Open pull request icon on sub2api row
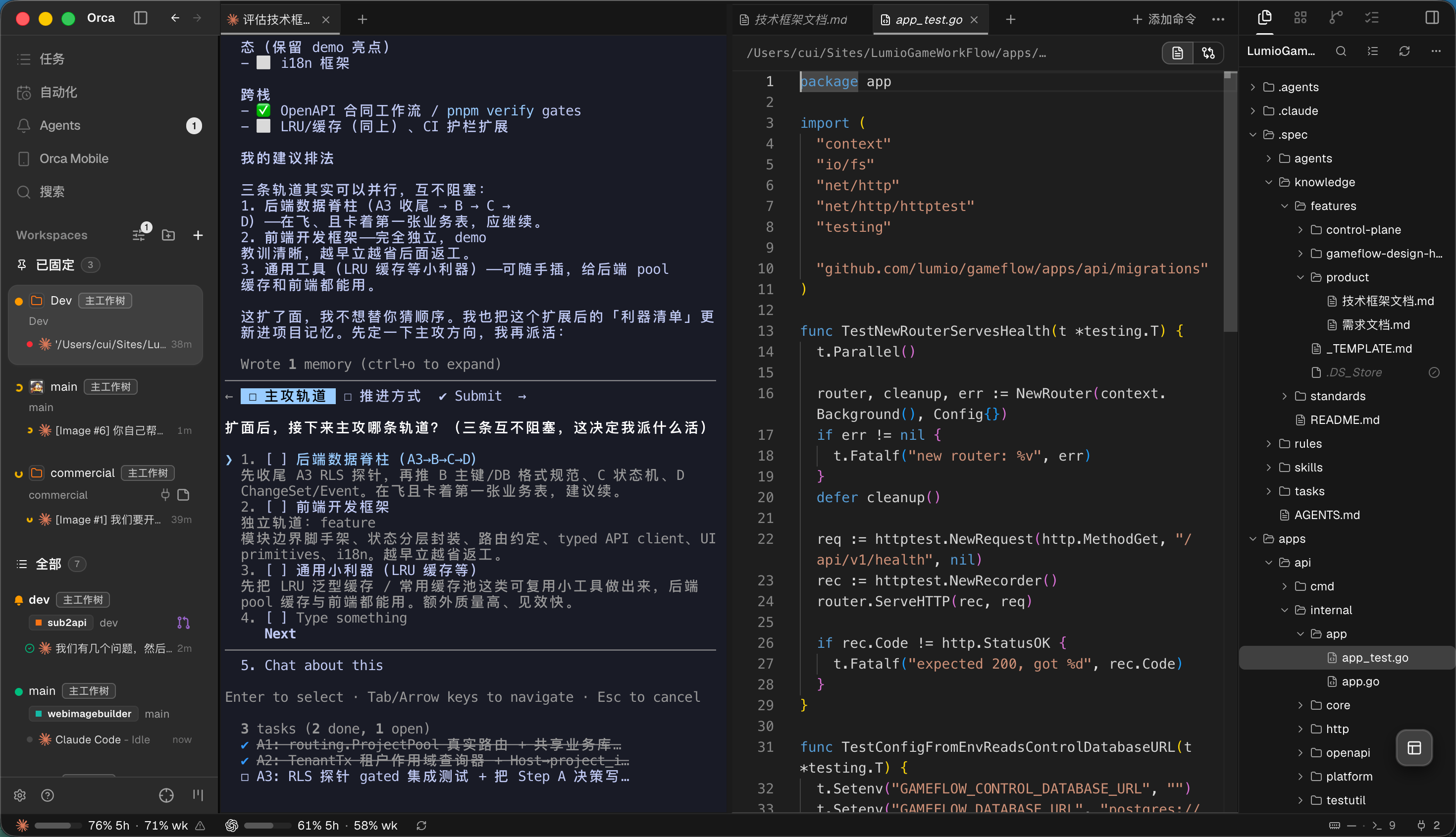This screenshot has height=837, width=1456. tap(183, 623)
